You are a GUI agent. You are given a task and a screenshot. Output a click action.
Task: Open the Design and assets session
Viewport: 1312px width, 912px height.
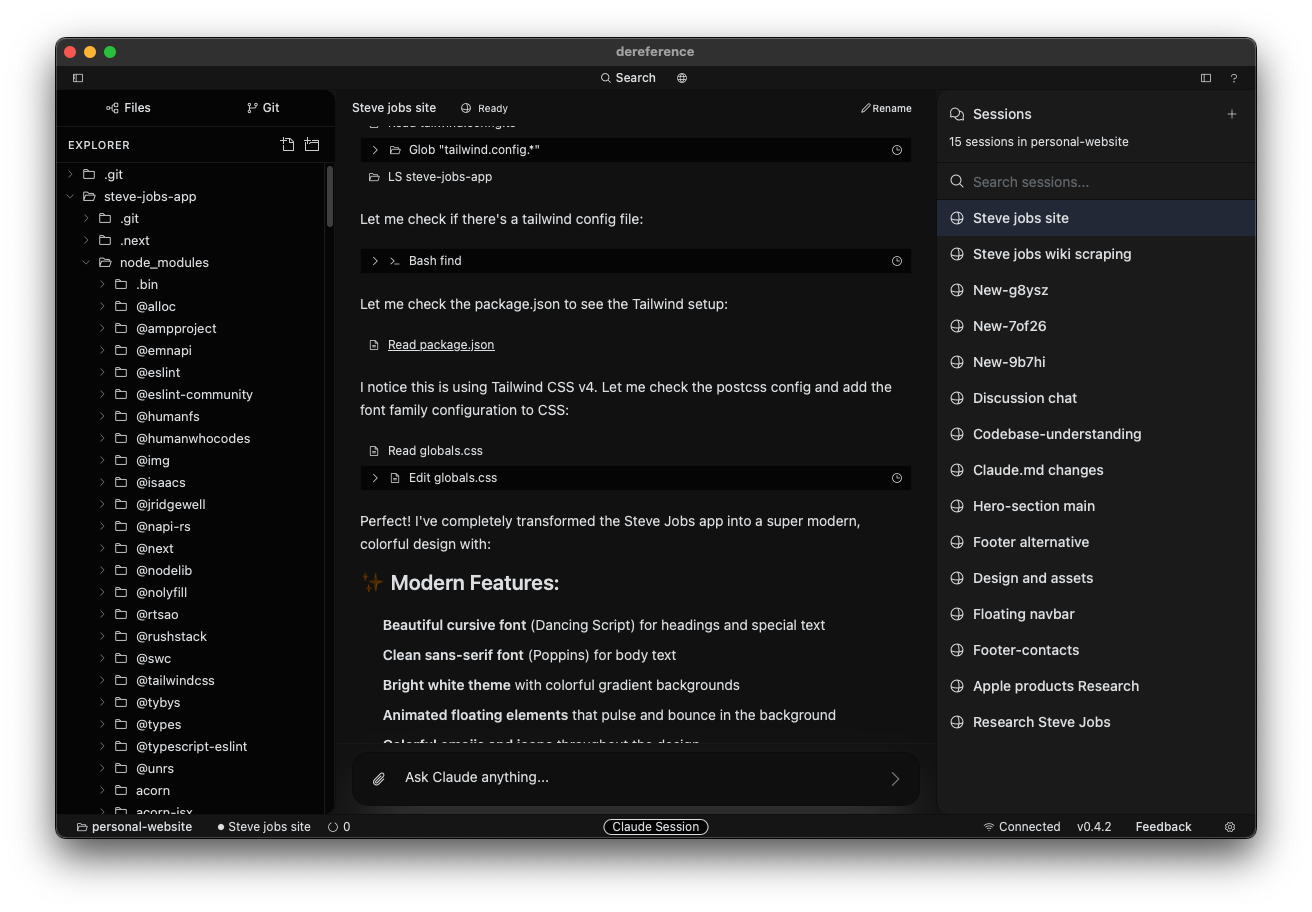(1096, 578)
